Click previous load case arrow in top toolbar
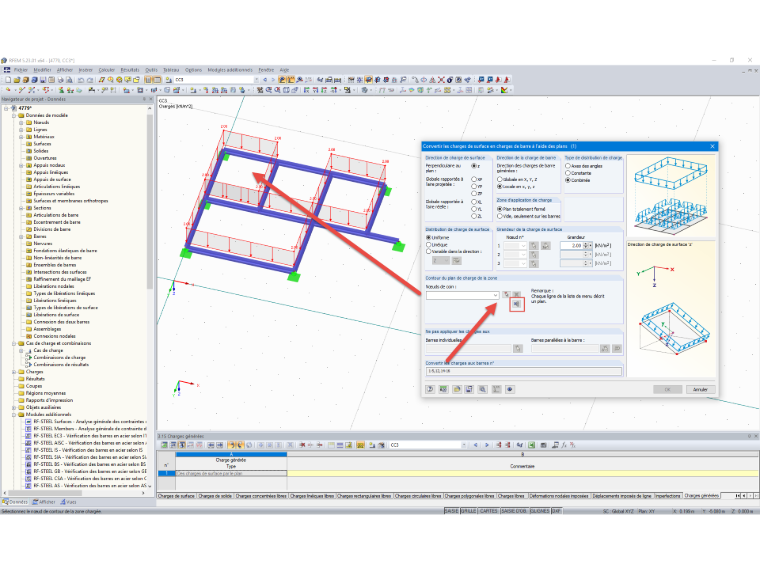Image resolution: width=760 pixels, height=570 pixels. click(265, 79)
